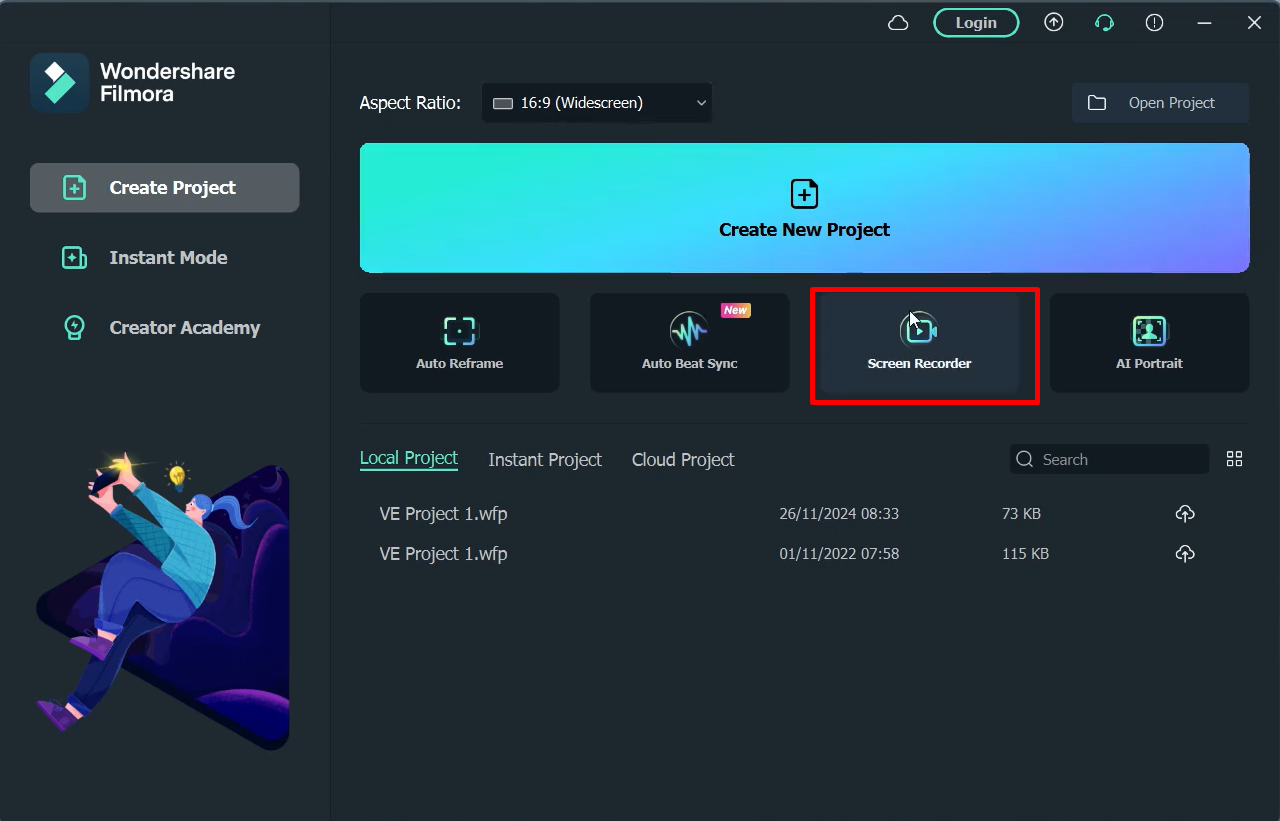Screen dimensions: 1280x821
Task: Open the AI Portrait tool
Action: 1149,343
